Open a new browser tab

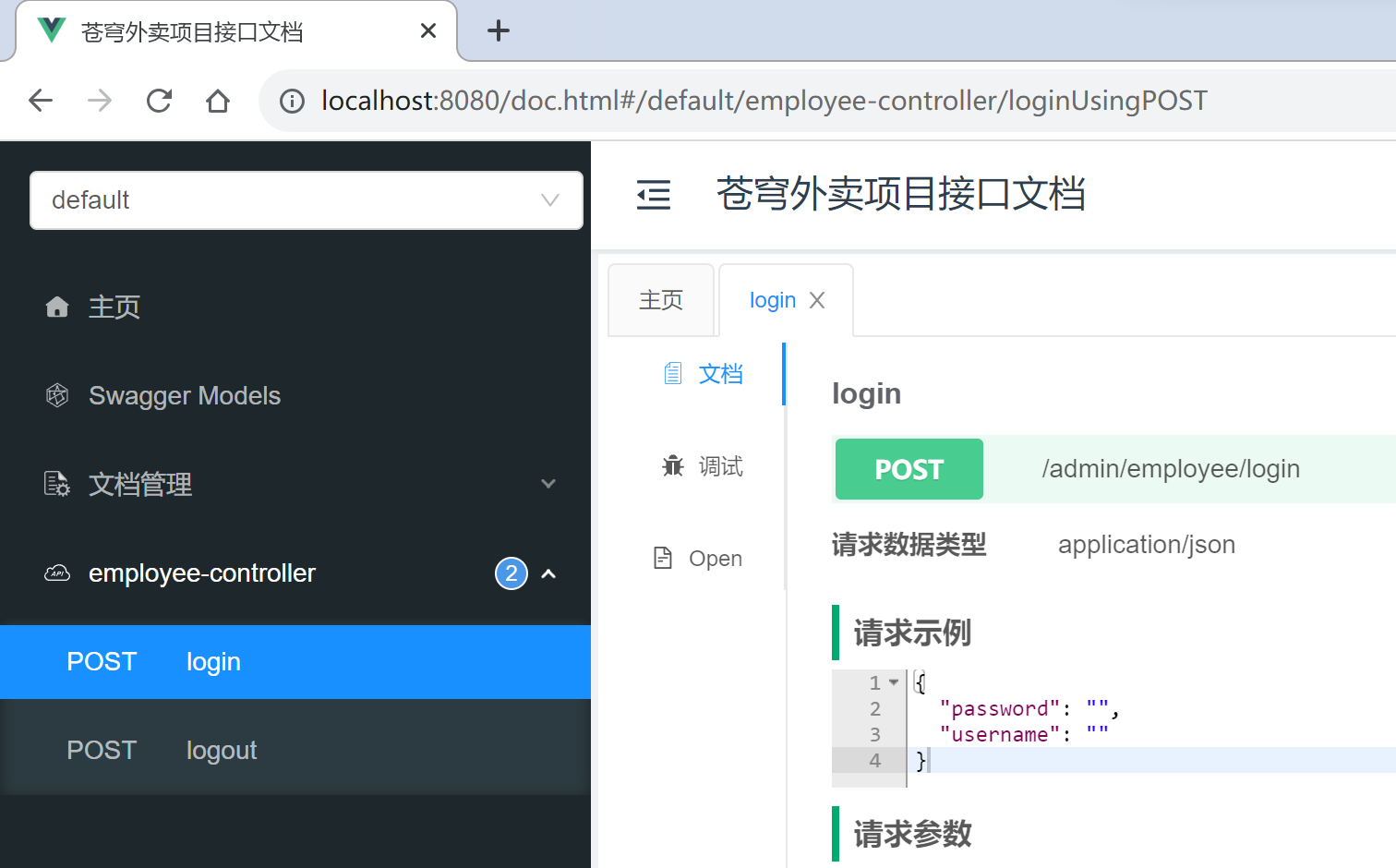click(499, 30)
